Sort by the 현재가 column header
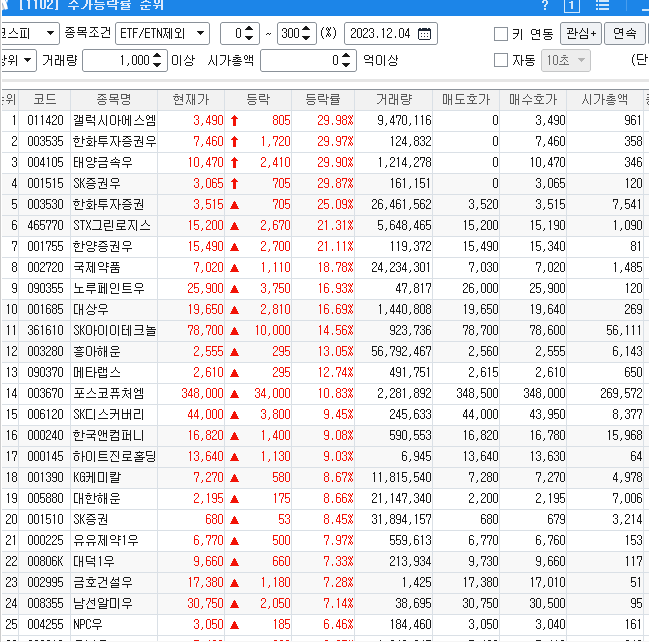Screen dimensions: 649x642 191,99
